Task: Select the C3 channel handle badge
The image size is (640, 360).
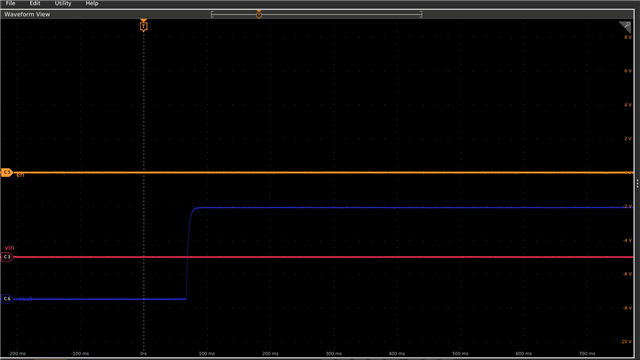Action: click(7, 257)
